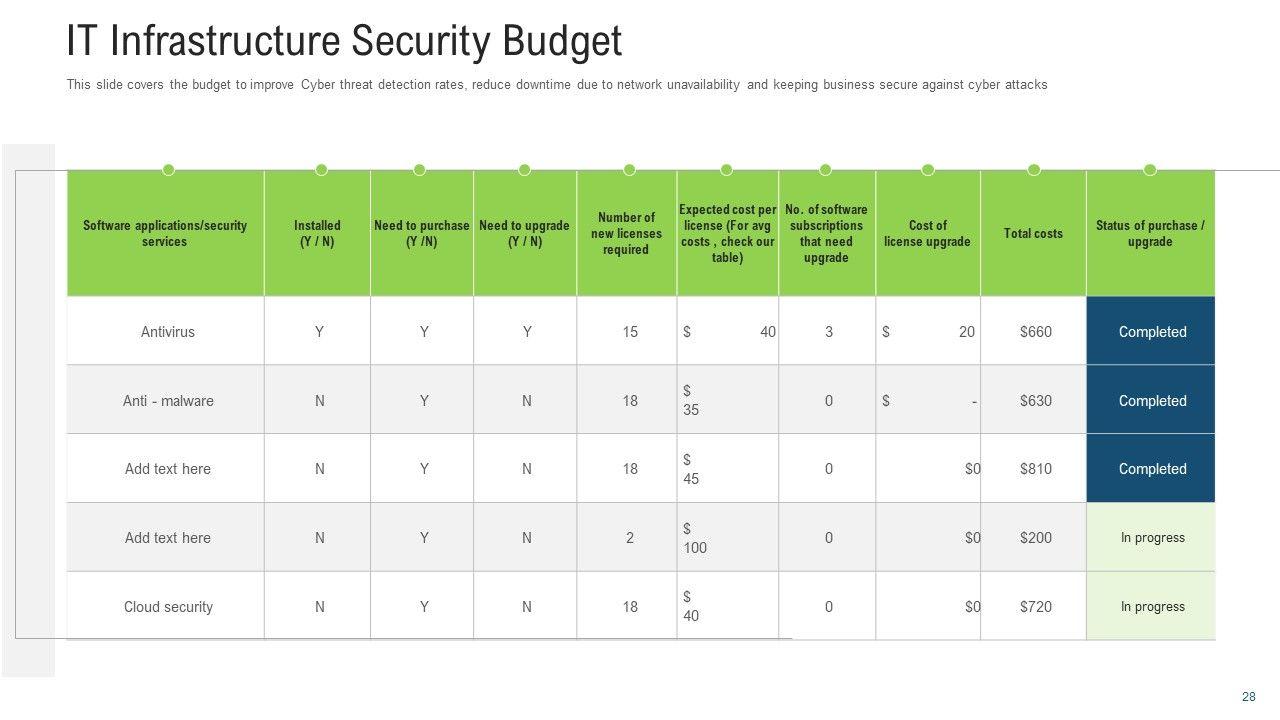Viewport: 1280px width, 720px height.
Task: Select the Software applications/security services header cell
Action: [165, 234]
